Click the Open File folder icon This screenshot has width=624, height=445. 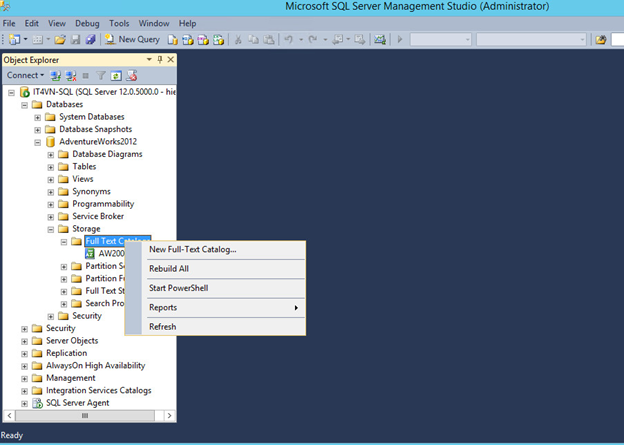[61, 39]
